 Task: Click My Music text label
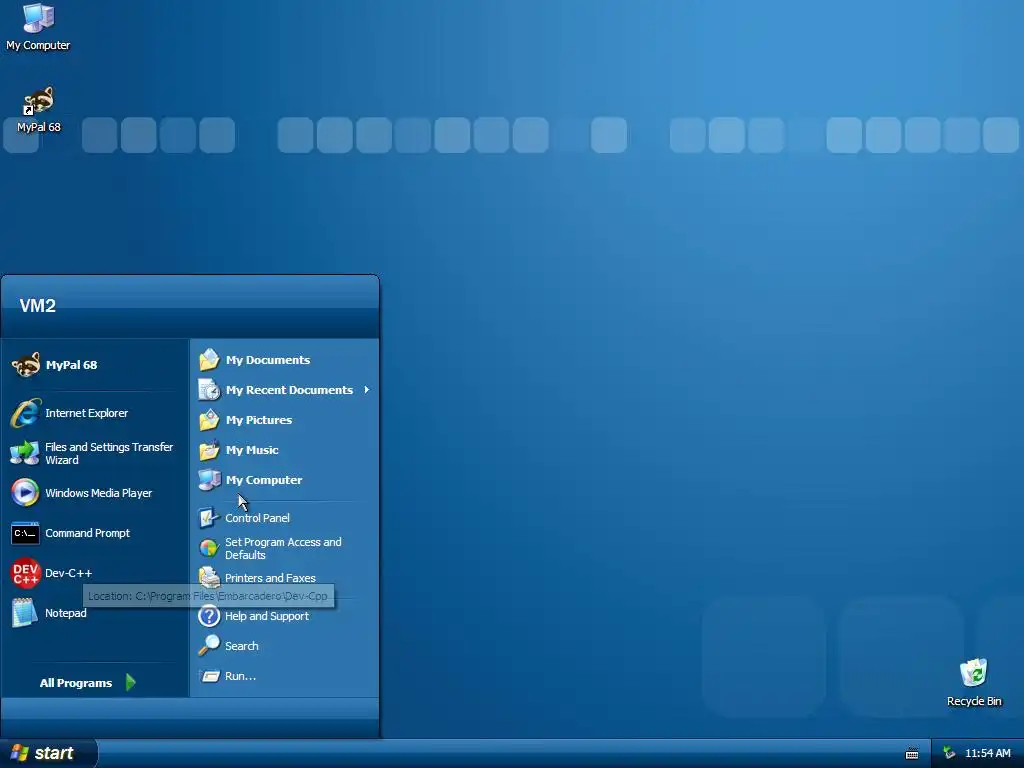pos(252,450)
